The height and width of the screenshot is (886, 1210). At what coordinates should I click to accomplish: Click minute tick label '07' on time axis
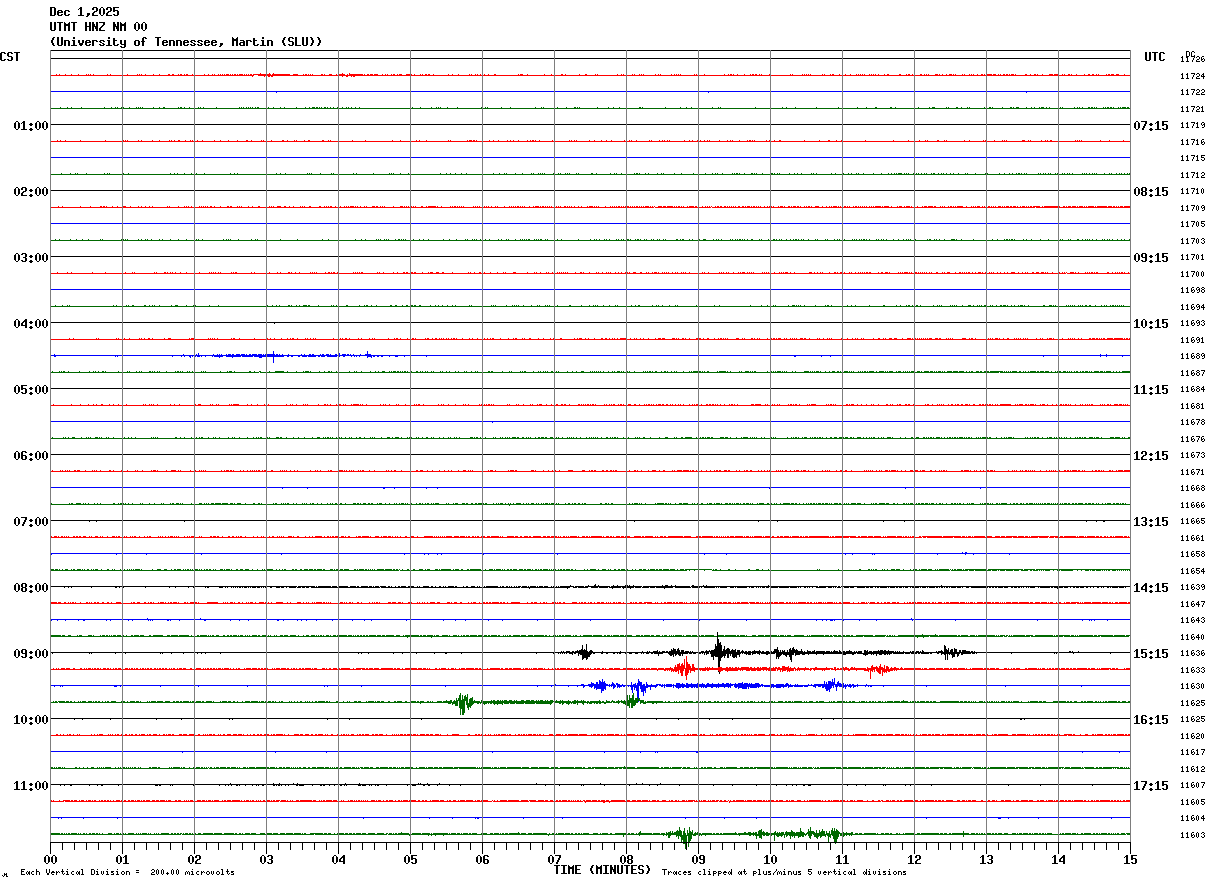(554, 860)
